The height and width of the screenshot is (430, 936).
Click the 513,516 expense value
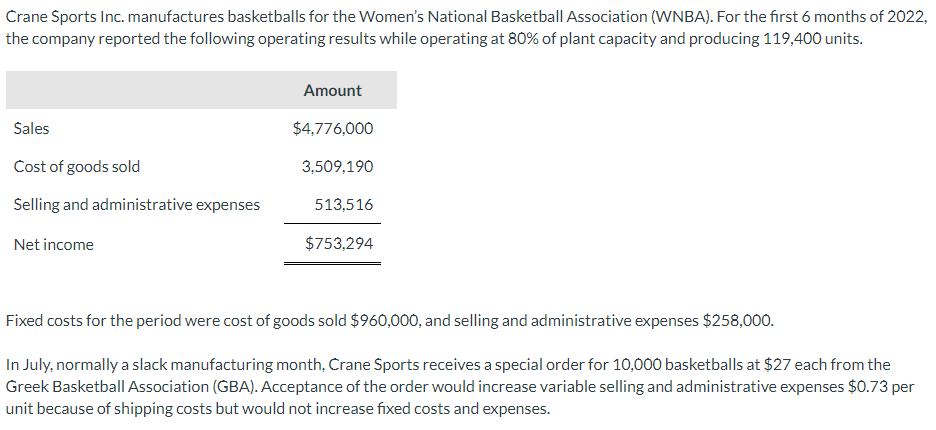[x=344, y=204]
